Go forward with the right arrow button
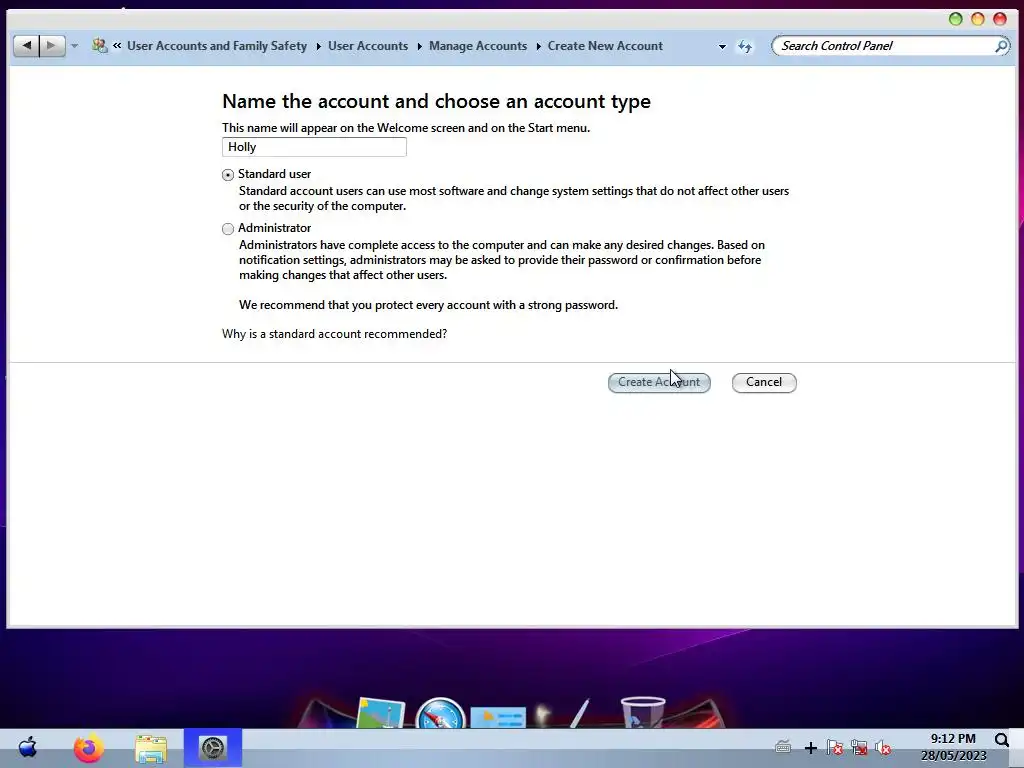The width and height of the screenshot is (1024, 768). [x=52, y=46]
